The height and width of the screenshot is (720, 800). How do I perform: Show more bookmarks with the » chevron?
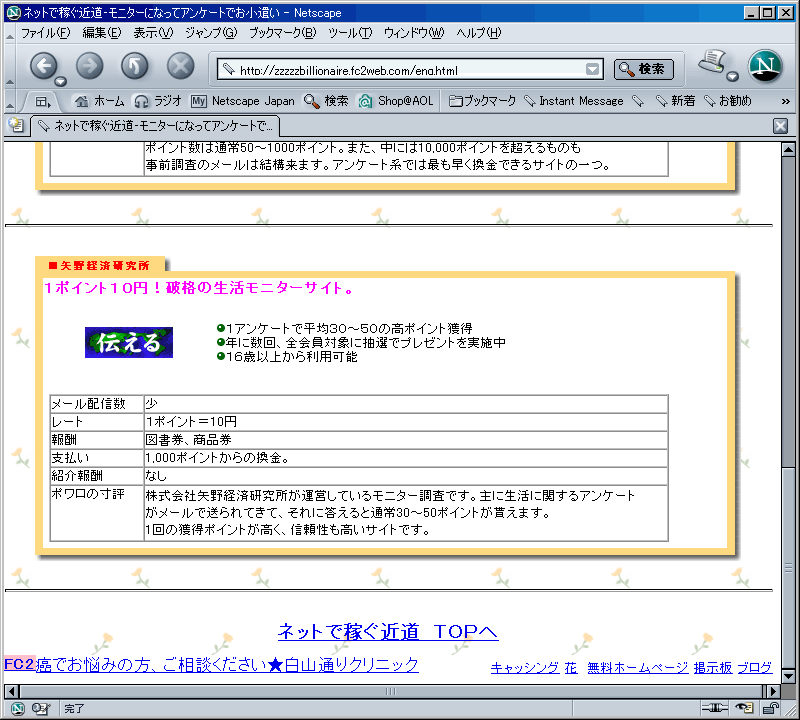(x=785, y=102)
